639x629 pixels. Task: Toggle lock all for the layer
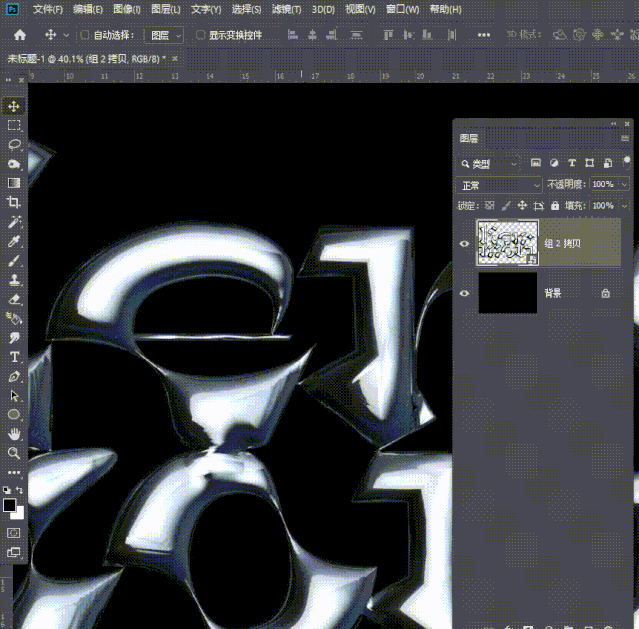click(555, 205)
